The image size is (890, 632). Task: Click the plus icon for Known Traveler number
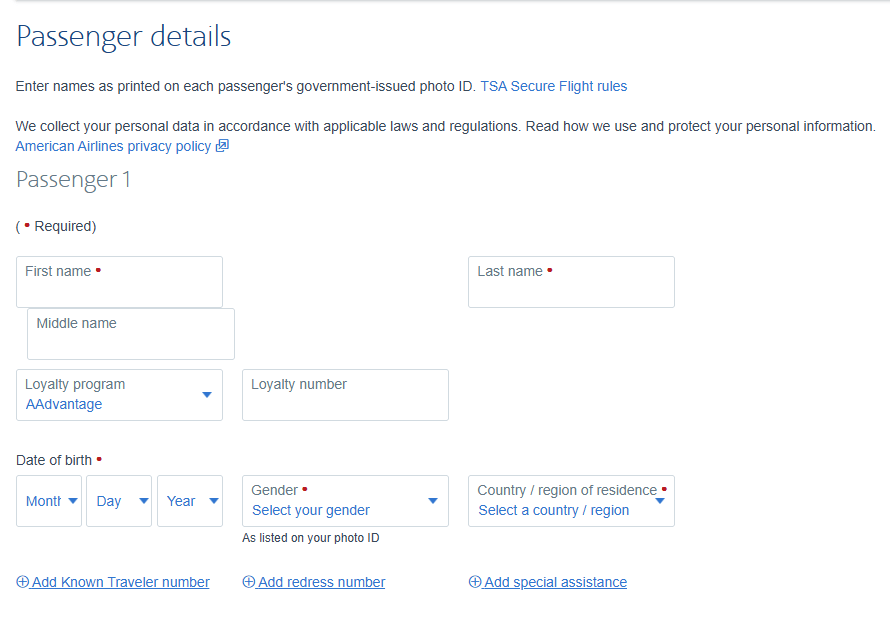[x=23, y=582]
